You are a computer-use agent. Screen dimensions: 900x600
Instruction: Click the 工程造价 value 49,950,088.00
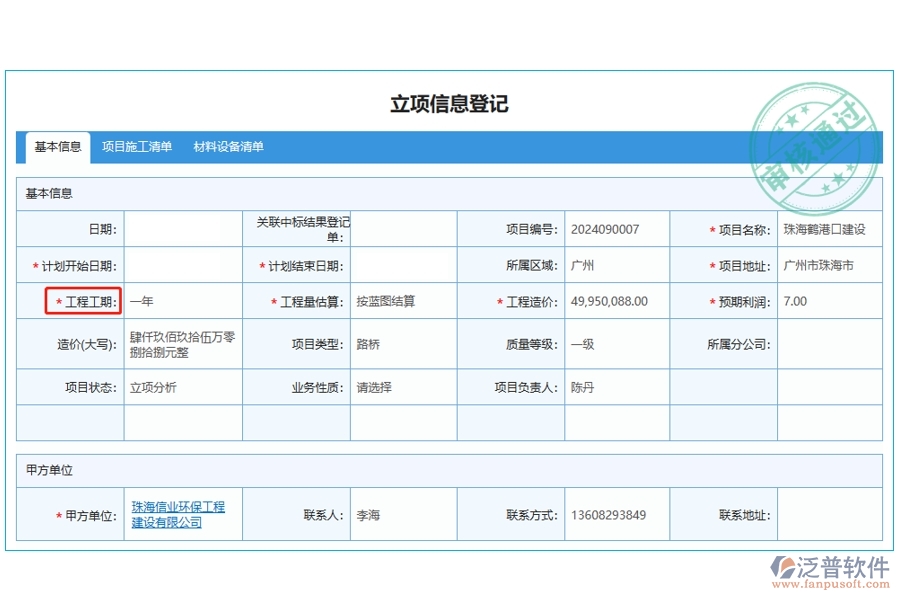pyautogui.click(x=616, y=301)
